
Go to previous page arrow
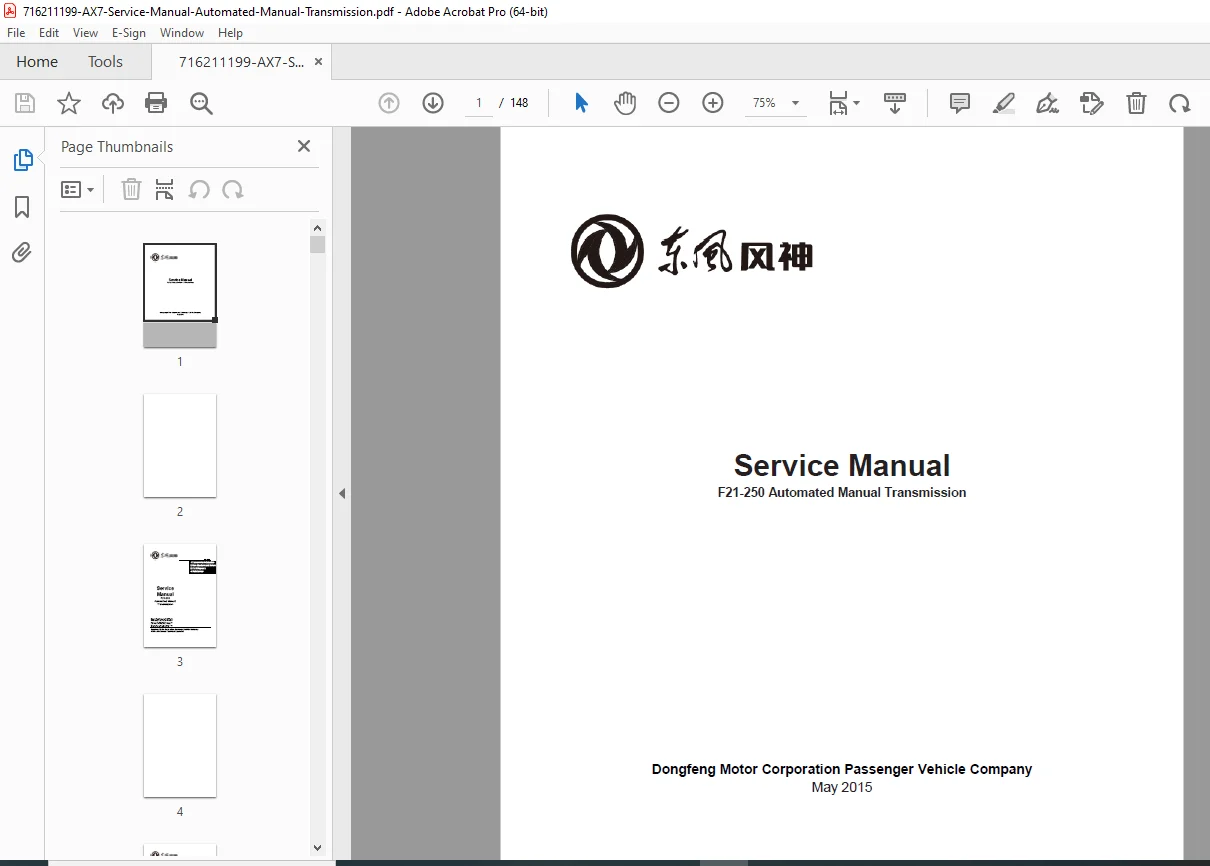(x=389, y=103)
